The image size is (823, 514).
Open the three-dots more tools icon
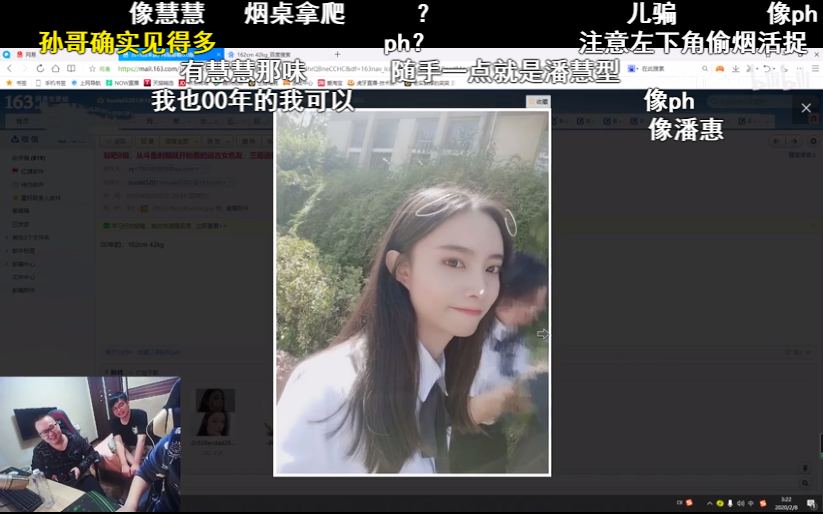click(x=799, y=69)
